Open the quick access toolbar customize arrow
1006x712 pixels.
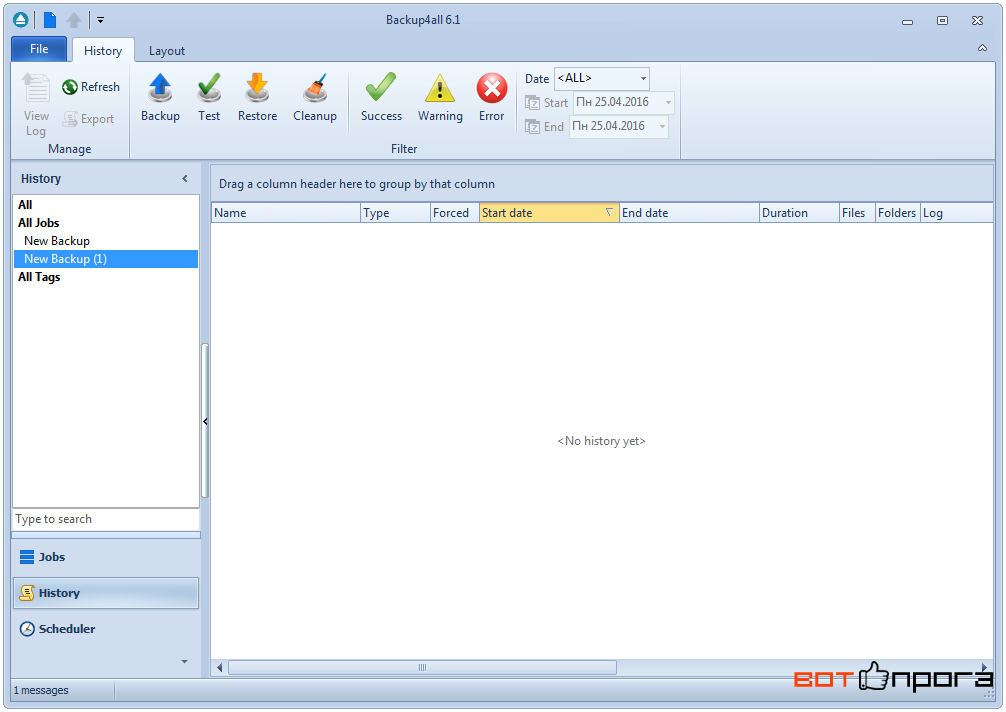tap(101, 20)
